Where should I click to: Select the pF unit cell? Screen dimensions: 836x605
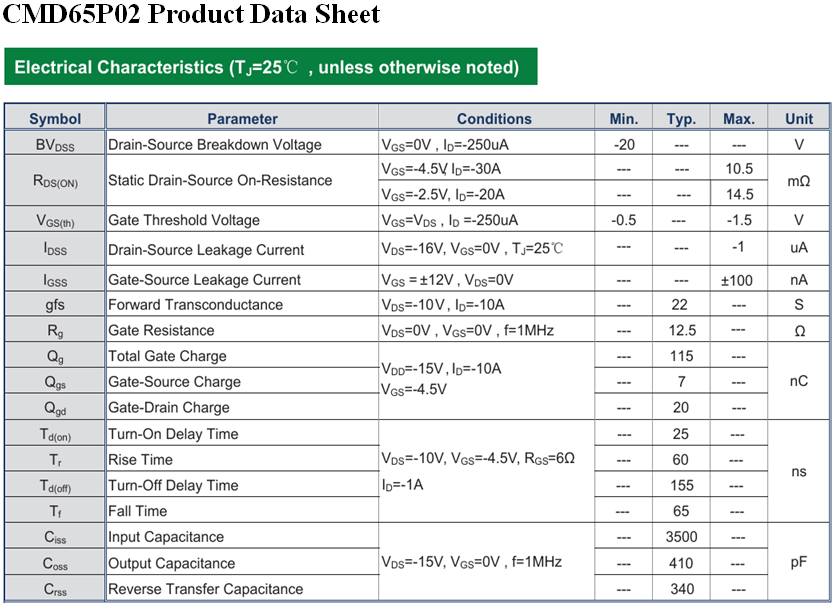pyautogui.click(x=799, y=562)
